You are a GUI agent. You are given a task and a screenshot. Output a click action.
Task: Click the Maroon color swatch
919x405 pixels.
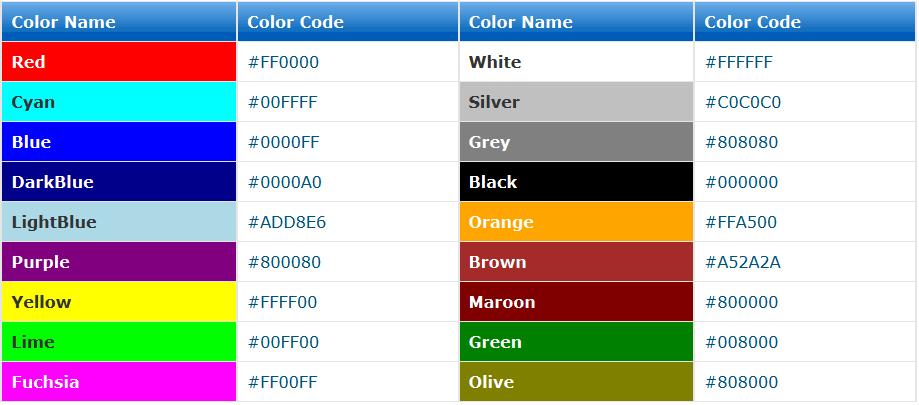[576, 302]
